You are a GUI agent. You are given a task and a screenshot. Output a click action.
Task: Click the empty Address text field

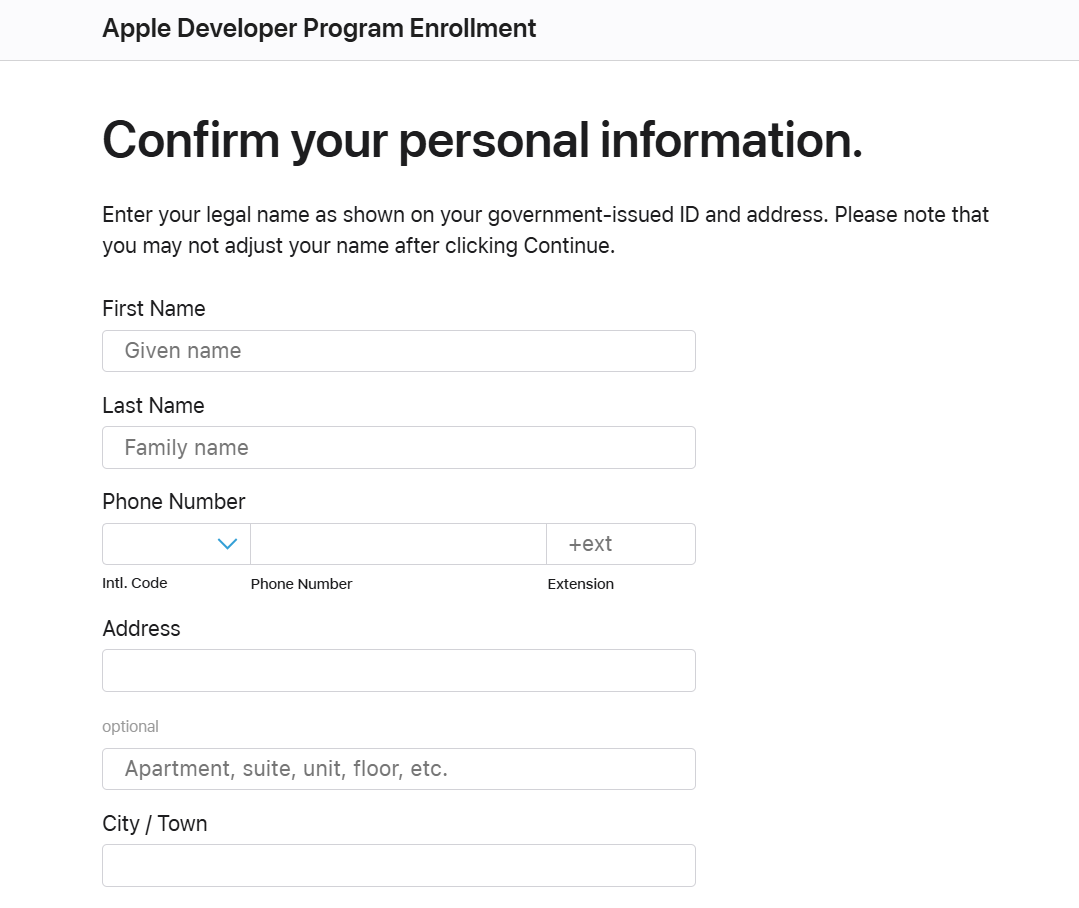click(x=398, y=670)
